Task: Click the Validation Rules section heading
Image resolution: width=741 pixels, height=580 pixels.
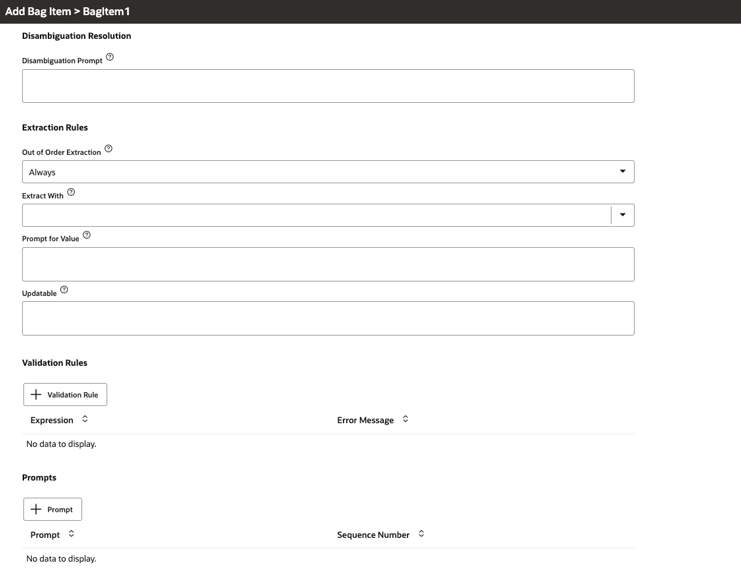Action: point(55,363)
